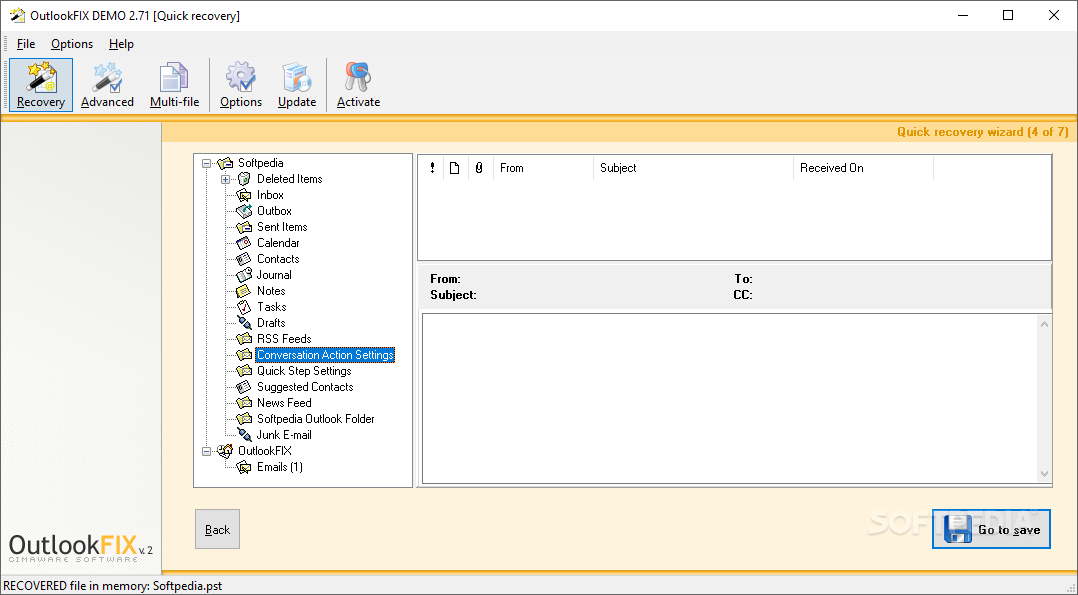Open the File menu
Image resolution: width=1078 pixels, height=595 pixels.
(x=25, y=44)
